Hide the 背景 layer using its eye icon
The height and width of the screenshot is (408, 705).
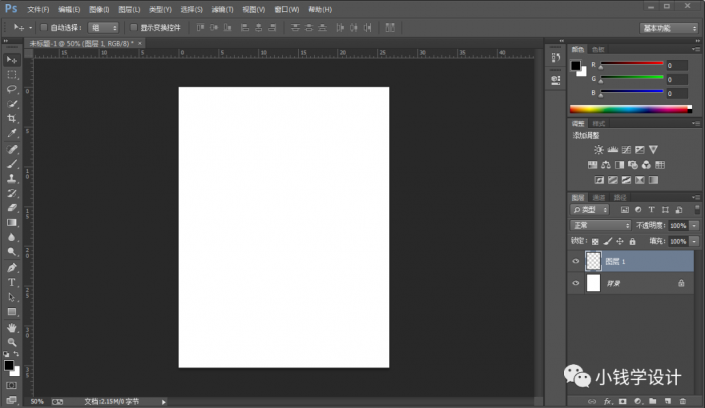click(575, 284)
